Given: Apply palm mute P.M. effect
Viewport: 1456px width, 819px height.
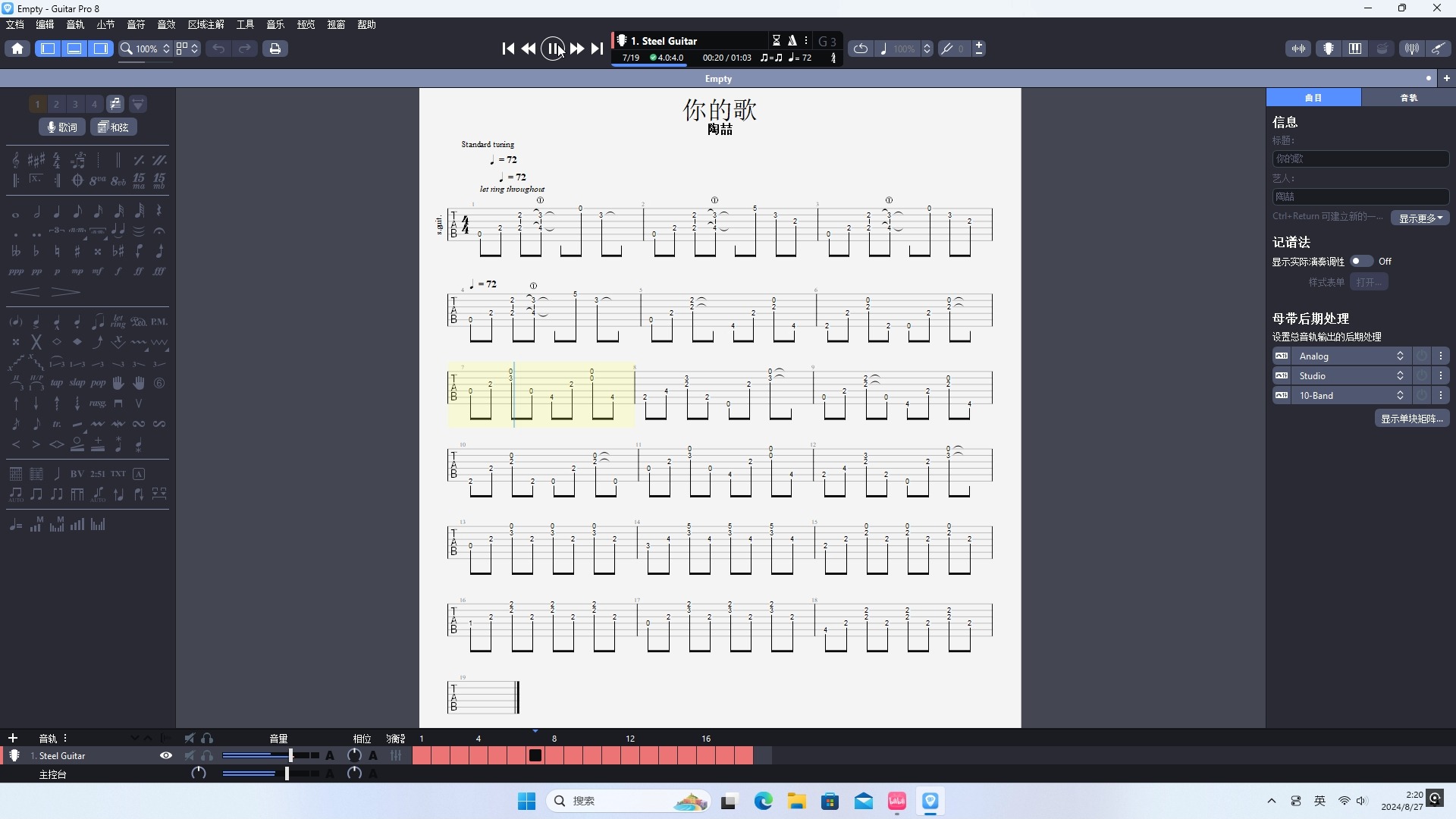Looking at the screenshot, I should (159, 322).
